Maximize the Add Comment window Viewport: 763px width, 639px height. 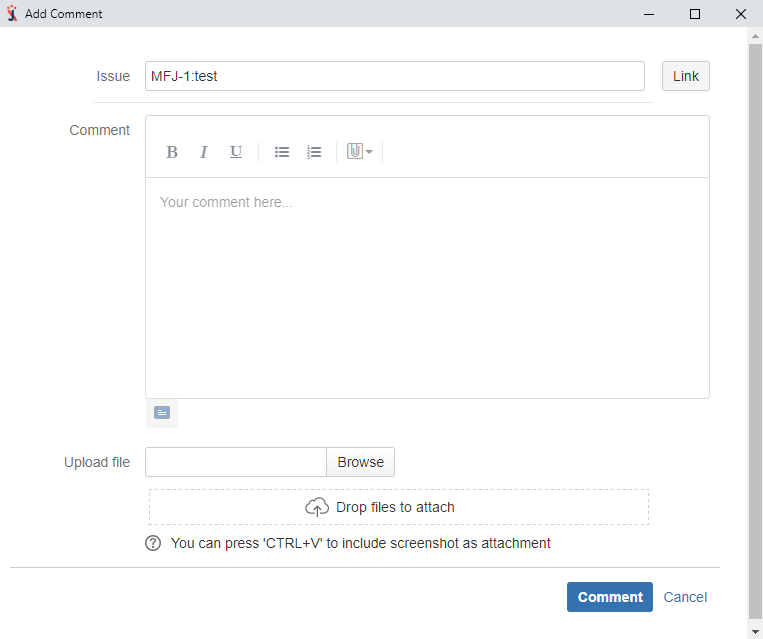695,14
